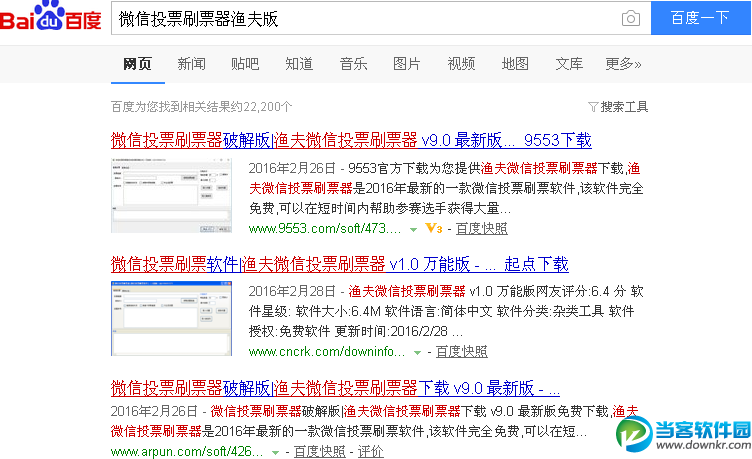Visit www.9553.com/soft/473 URL
Image resolution: width=752 pixels, height=459 pixels.
pos(325,229)
